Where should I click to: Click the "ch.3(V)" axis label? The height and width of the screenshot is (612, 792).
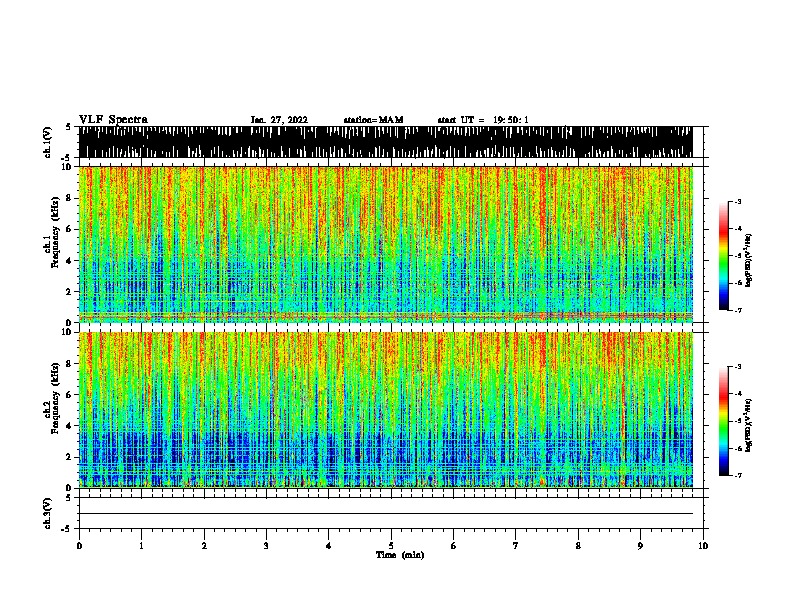pos(47,513)
